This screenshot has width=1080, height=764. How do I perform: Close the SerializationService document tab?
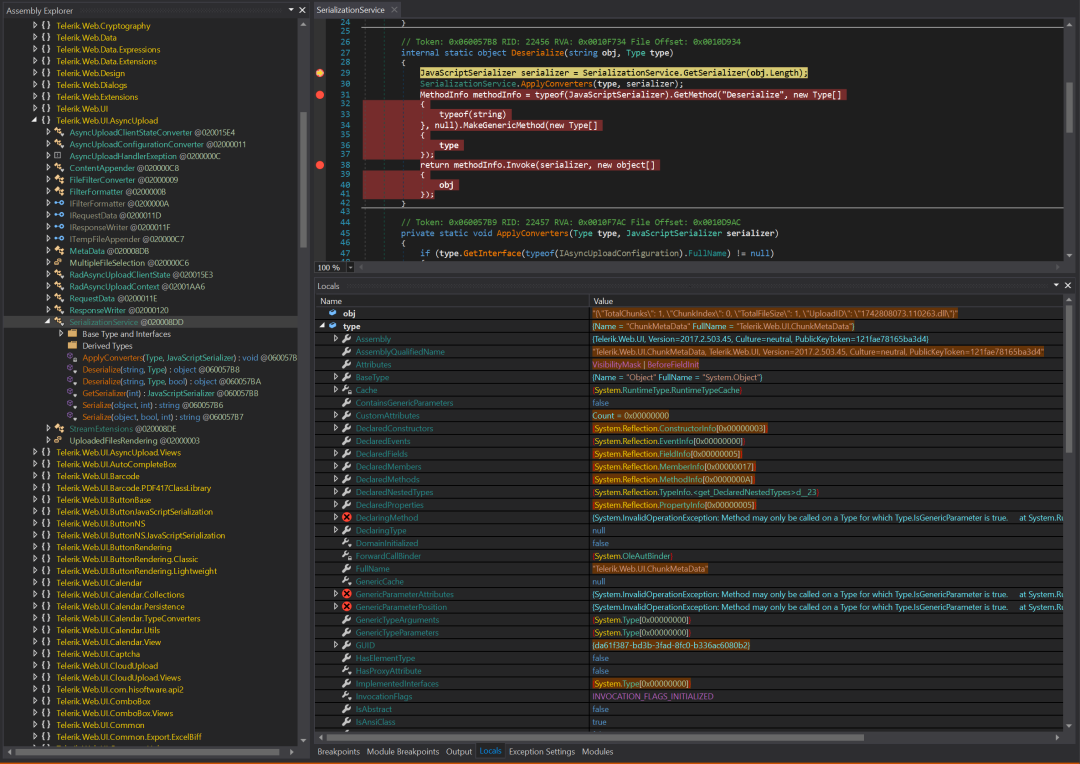(394, 10)
